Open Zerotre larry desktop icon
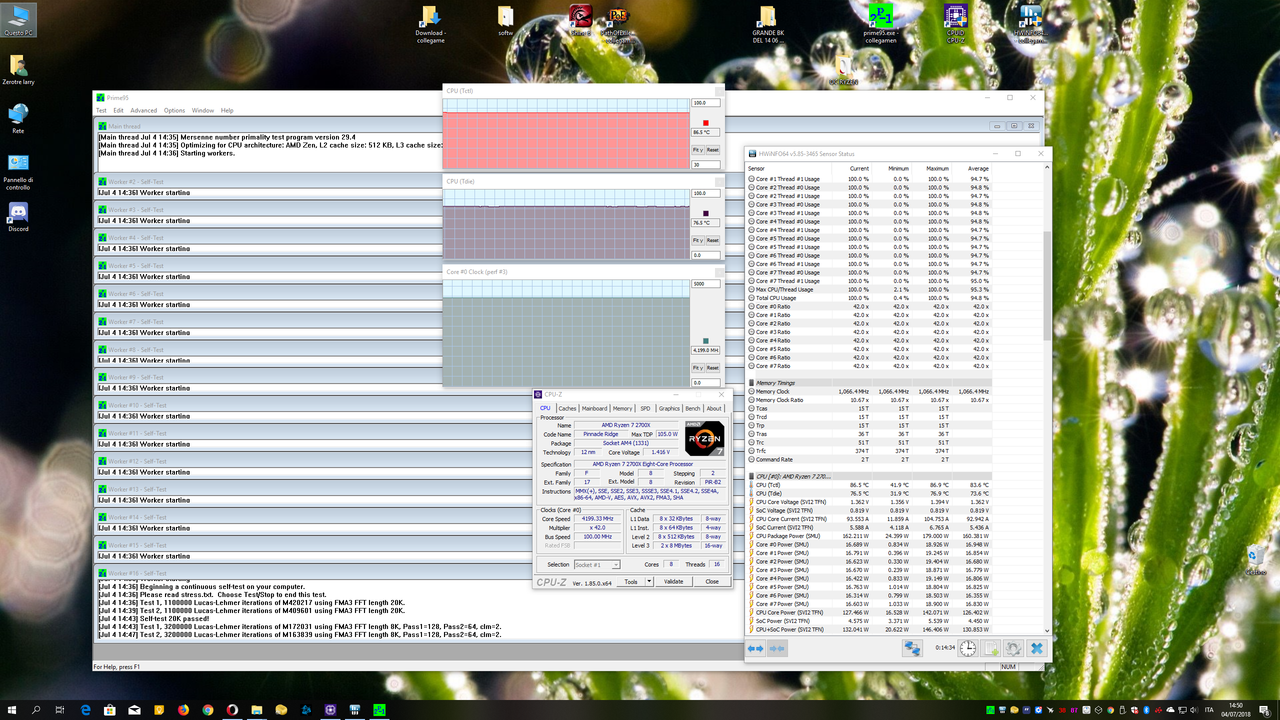 point(18,68)
